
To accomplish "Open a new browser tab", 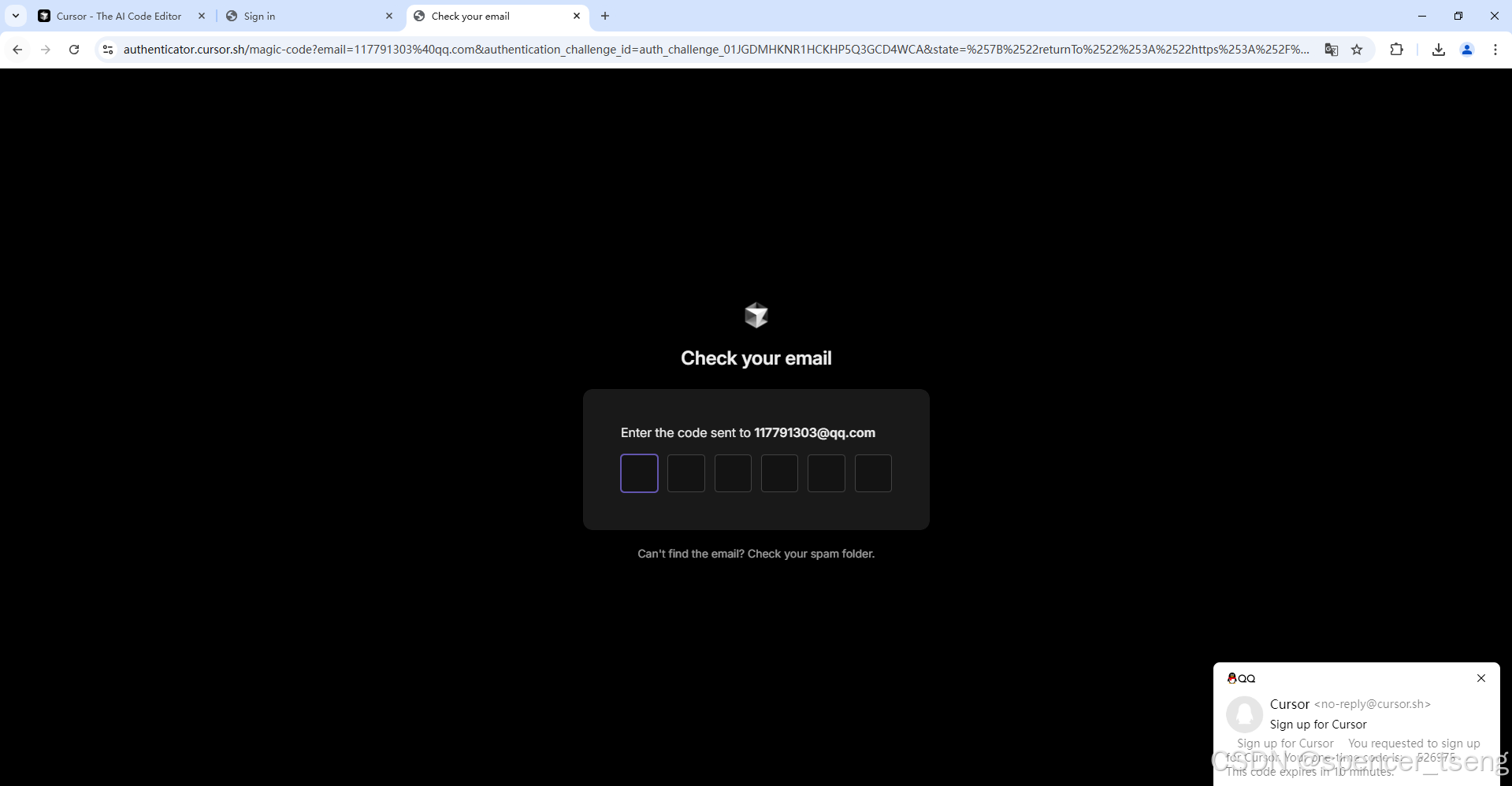I will pos(605,16).
